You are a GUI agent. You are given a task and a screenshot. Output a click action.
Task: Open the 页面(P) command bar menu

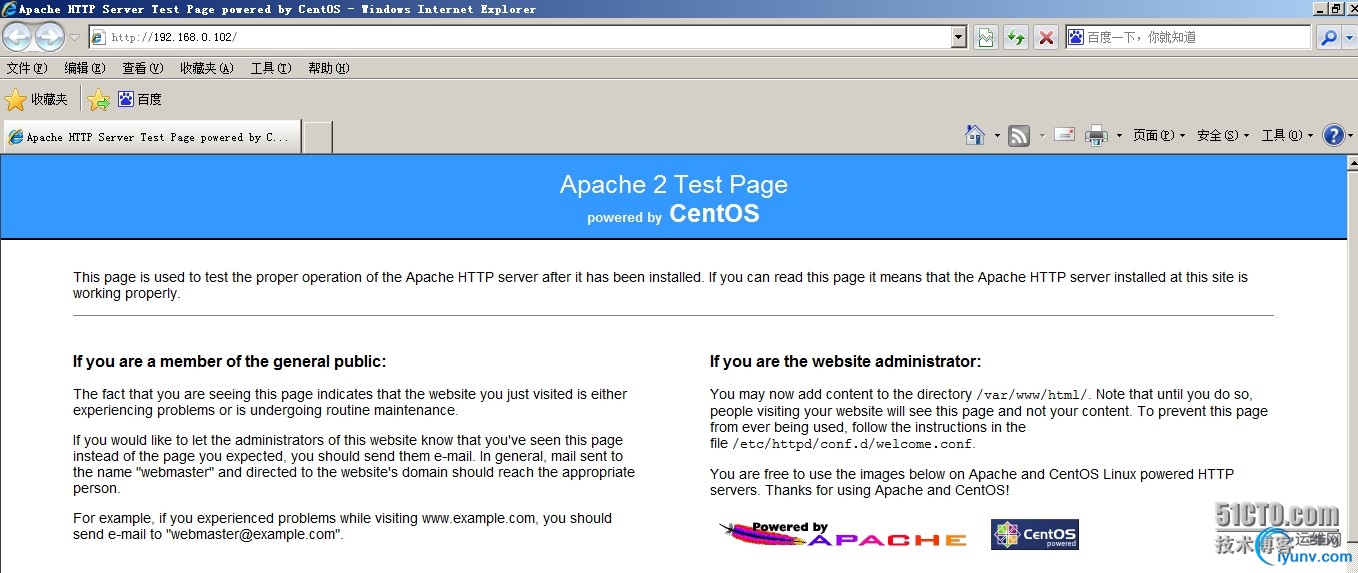[x=1159, y=135]
